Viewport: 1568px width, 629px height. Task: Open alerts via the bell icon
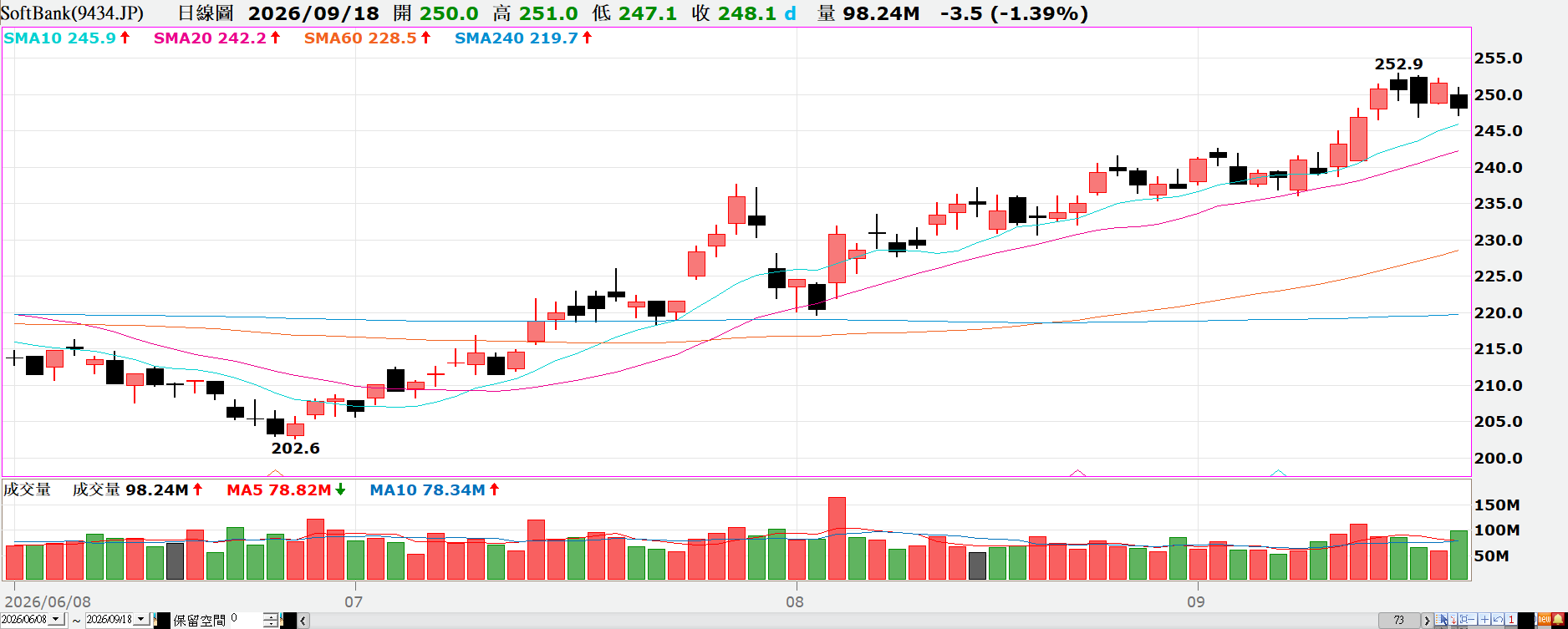pyautogui.click(x=1558, y=619)
